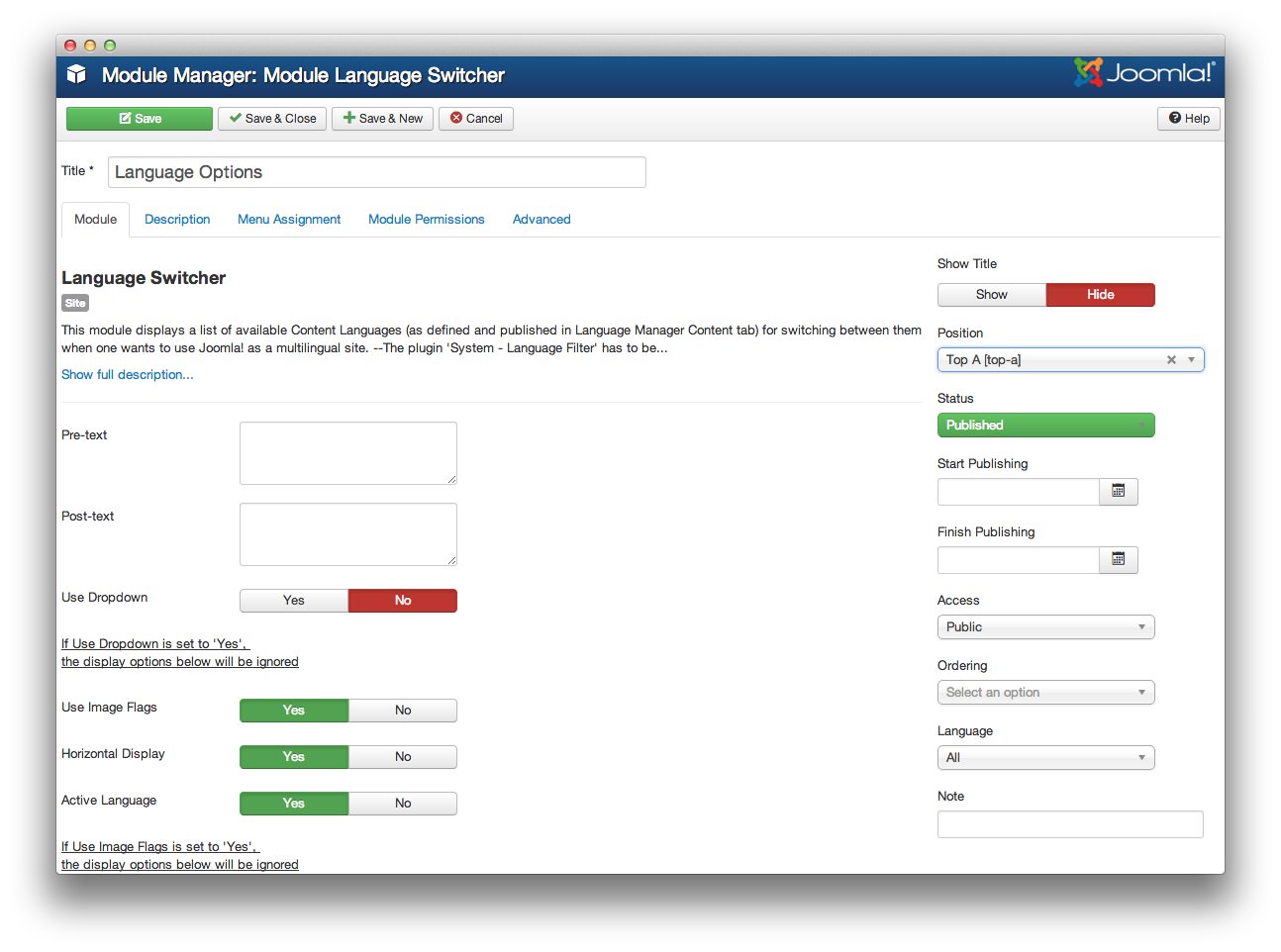Click the green Save button

(x=140, y=119)
